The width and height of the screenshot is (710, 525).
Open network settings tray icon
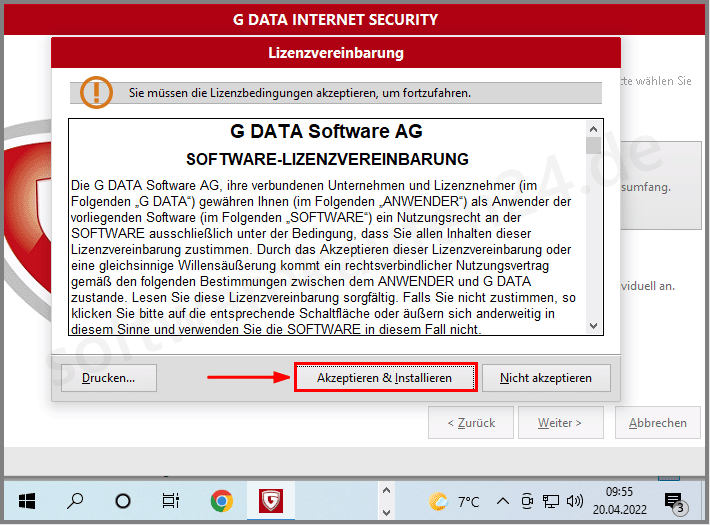[550, 500]
